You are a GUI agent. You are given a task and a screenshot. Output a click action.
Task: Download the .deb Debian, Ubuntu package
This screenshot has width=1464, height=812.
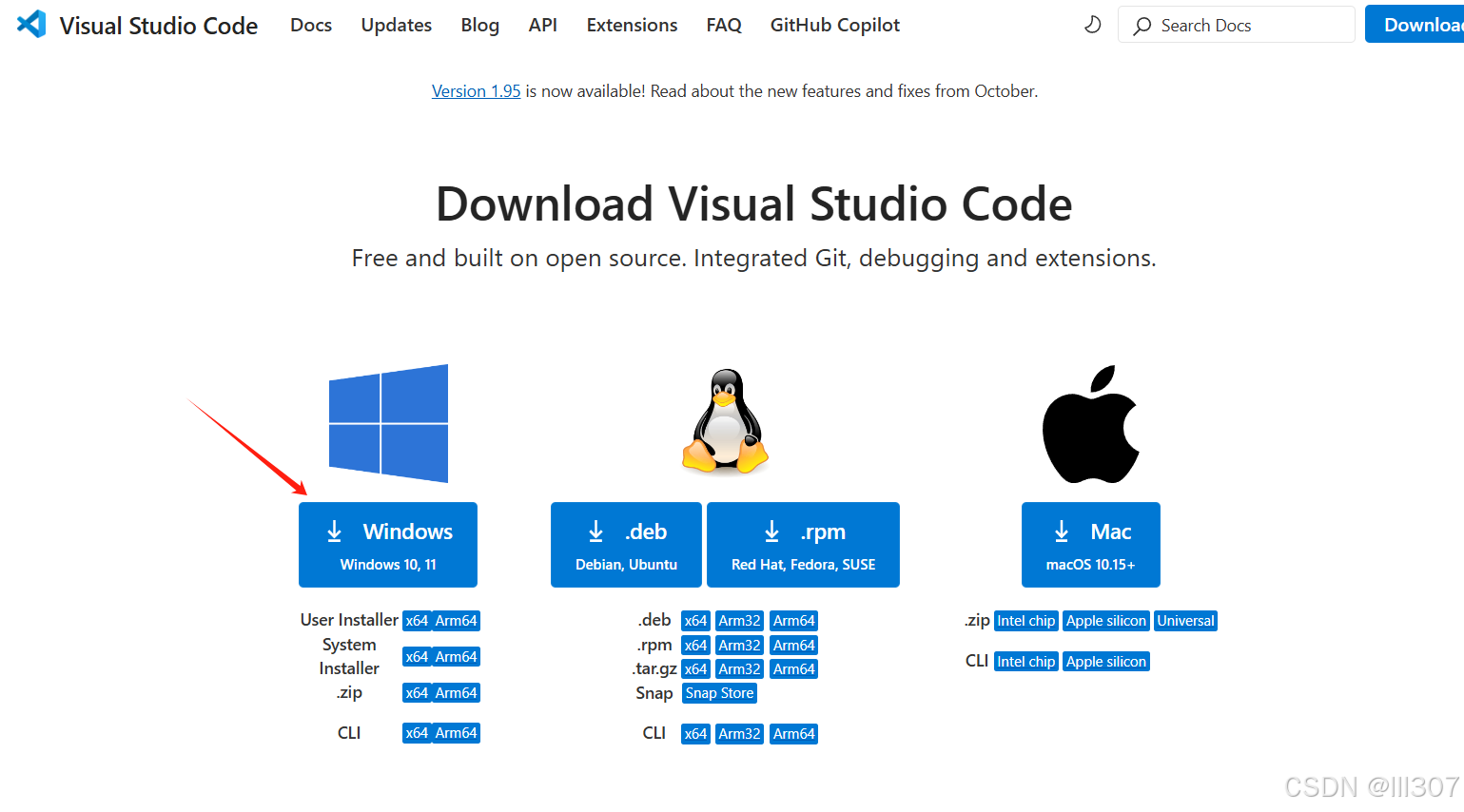(626, 545)
